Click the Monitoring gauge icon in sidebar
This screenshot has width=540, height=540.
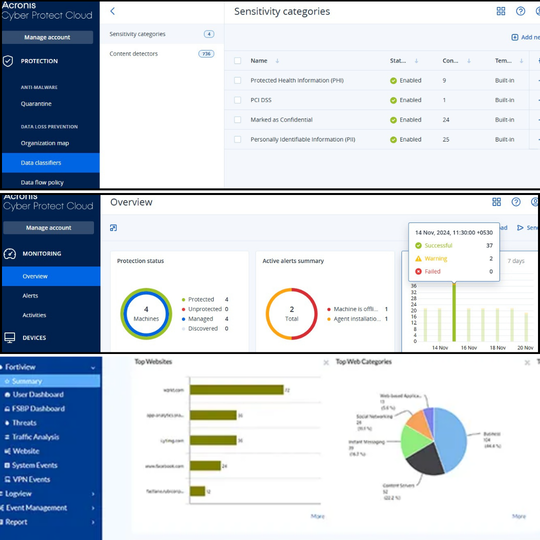[10, 254]
